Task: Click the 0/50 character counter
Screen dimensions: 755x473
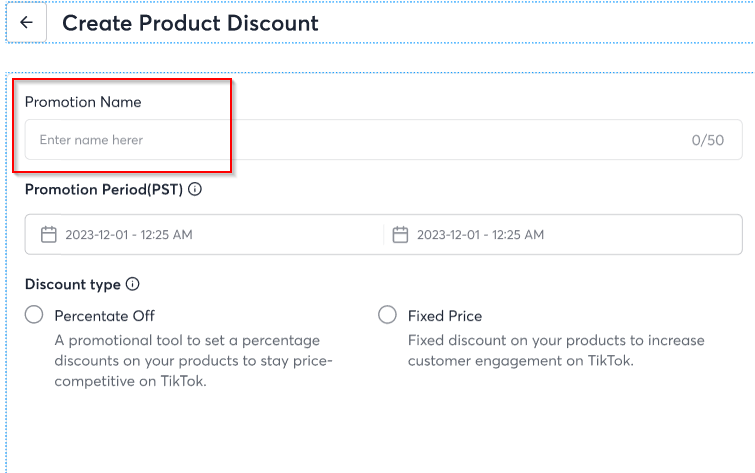Action: (x=708, y=140)
